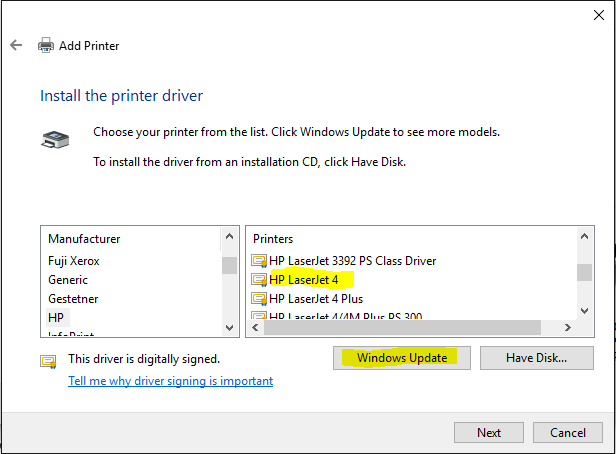Select Fuji Xerox in Manufacturer list
Screen dimensions: 616x454
tap(74, 261)
